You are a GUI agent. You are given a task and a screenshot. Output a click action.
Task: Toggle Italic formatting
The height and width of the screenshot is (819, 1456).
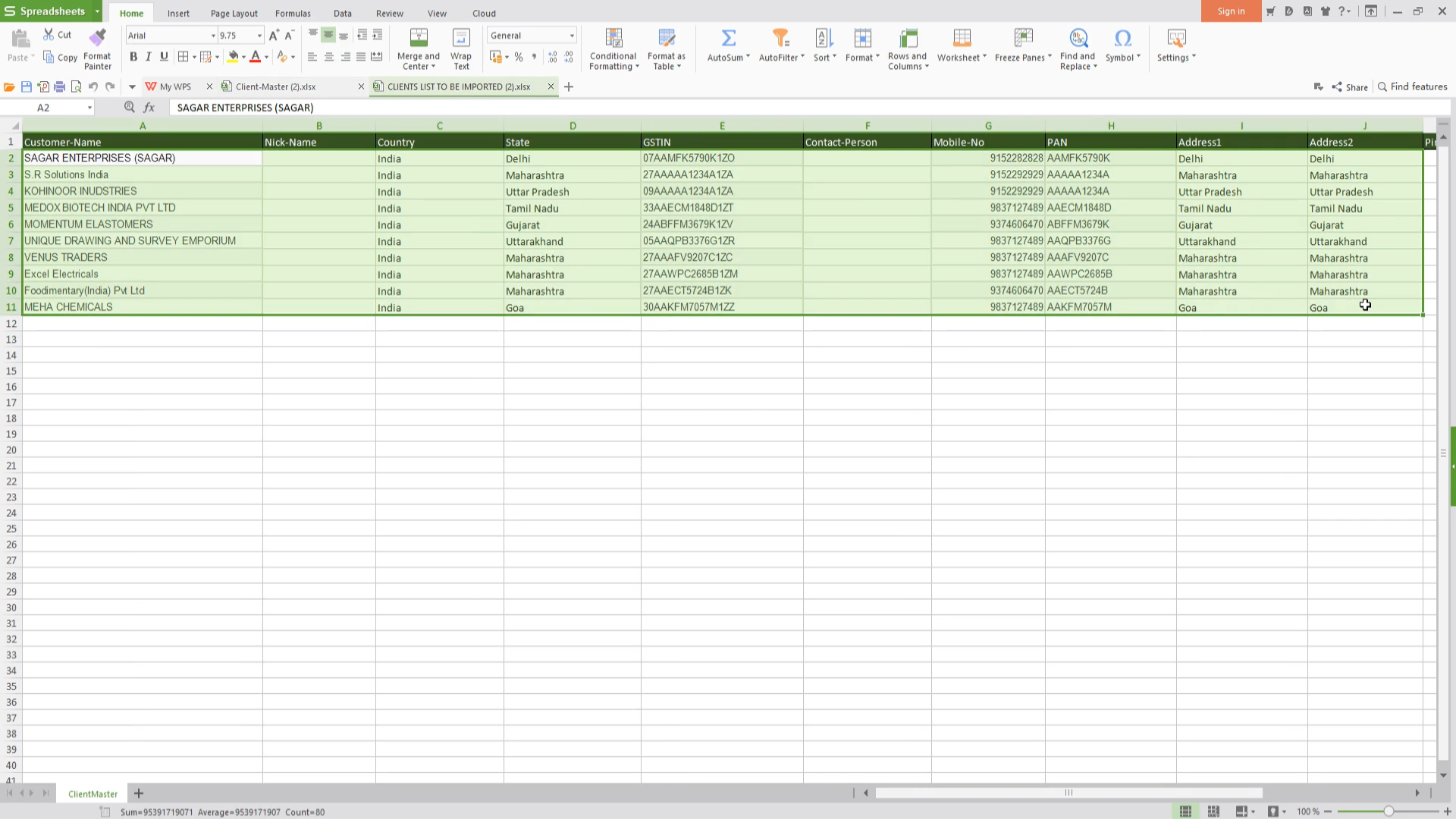(x=149, y=57)
